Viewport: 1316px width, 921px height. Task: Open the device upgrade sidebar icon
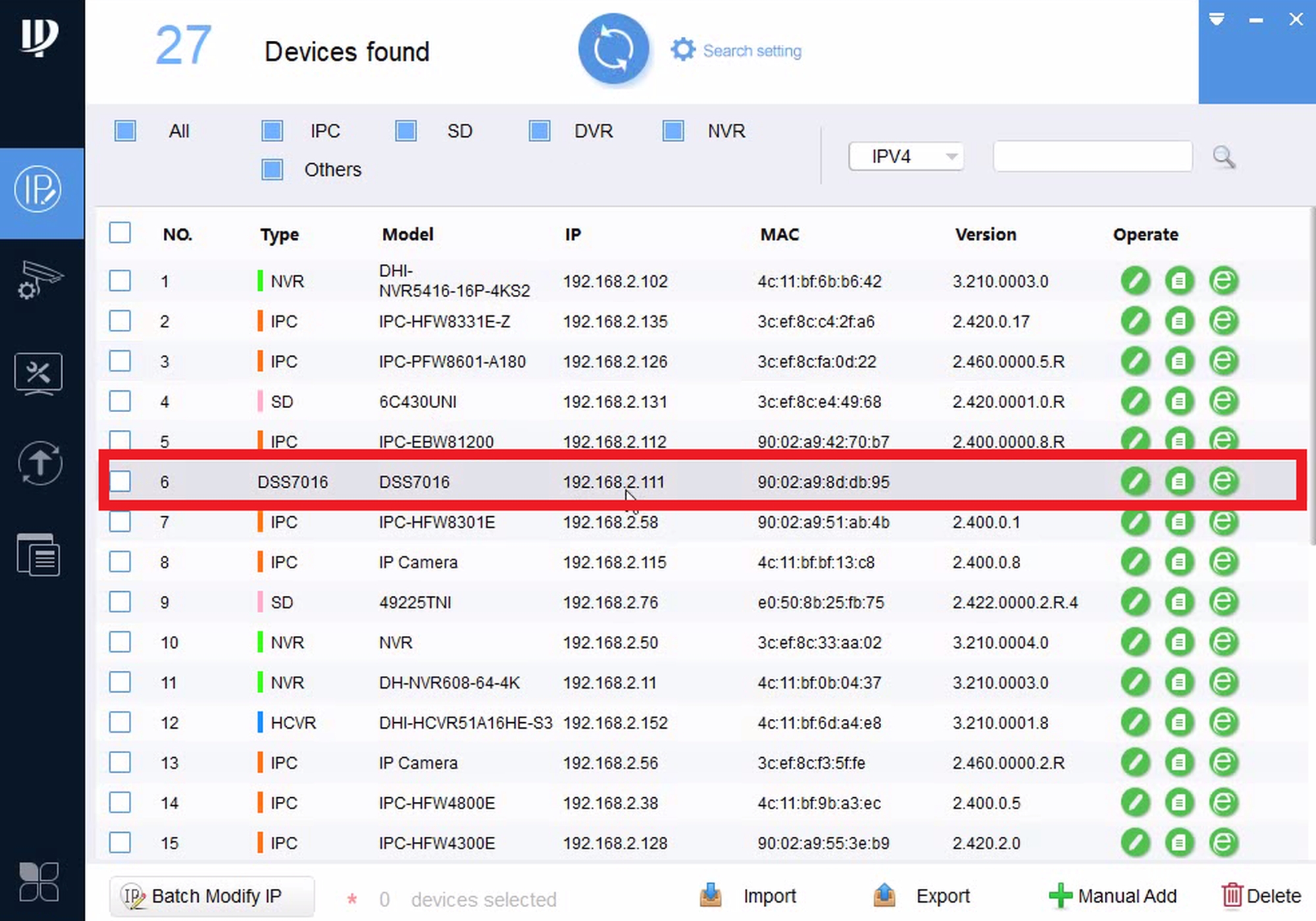(x=39, y=463)
